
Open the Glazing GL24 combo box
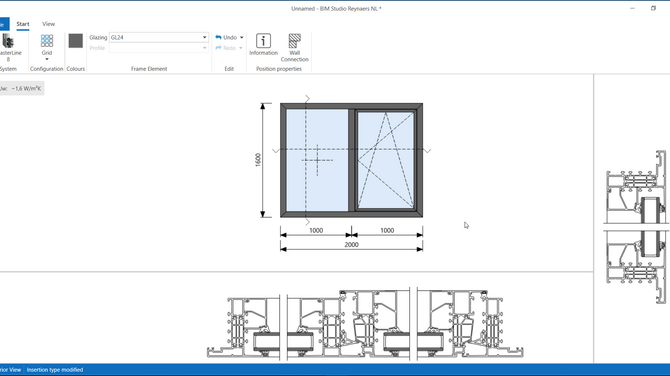coord(159,38)
